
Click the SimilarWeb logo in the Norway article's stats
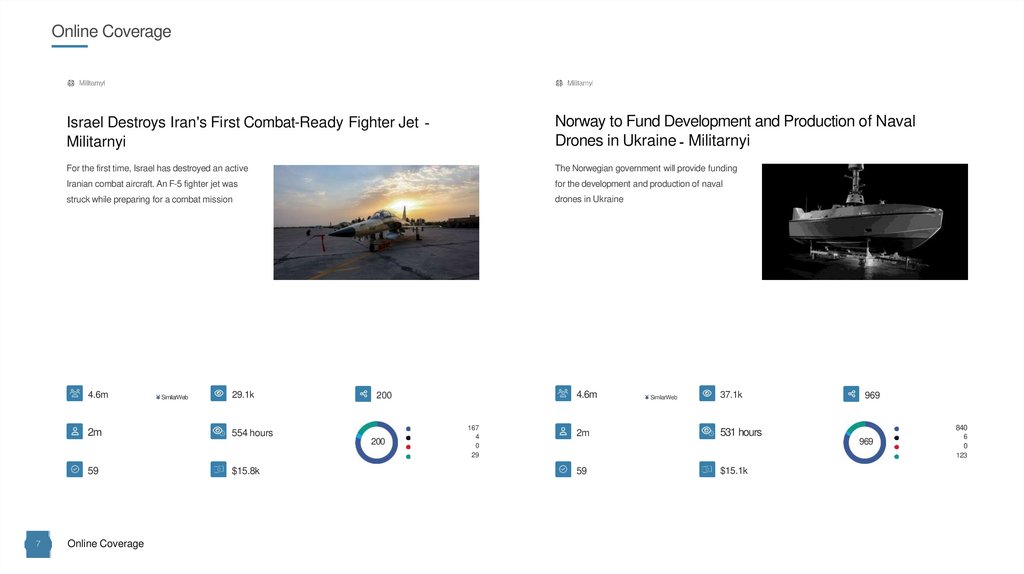pyautogui.click(x=660, y=397)
